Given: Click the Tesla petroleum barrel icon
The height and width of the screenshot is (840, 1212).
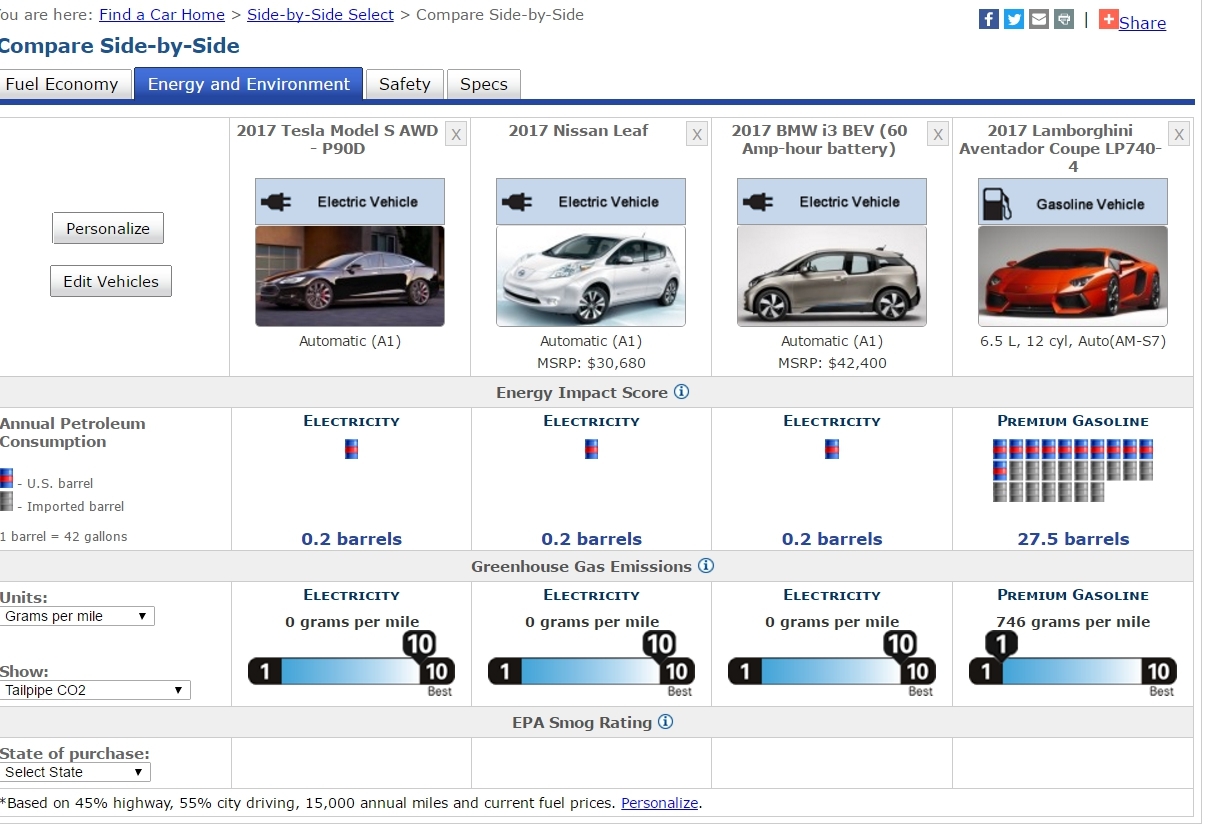Looking at the screenshot, I should [x=351, y=449].
